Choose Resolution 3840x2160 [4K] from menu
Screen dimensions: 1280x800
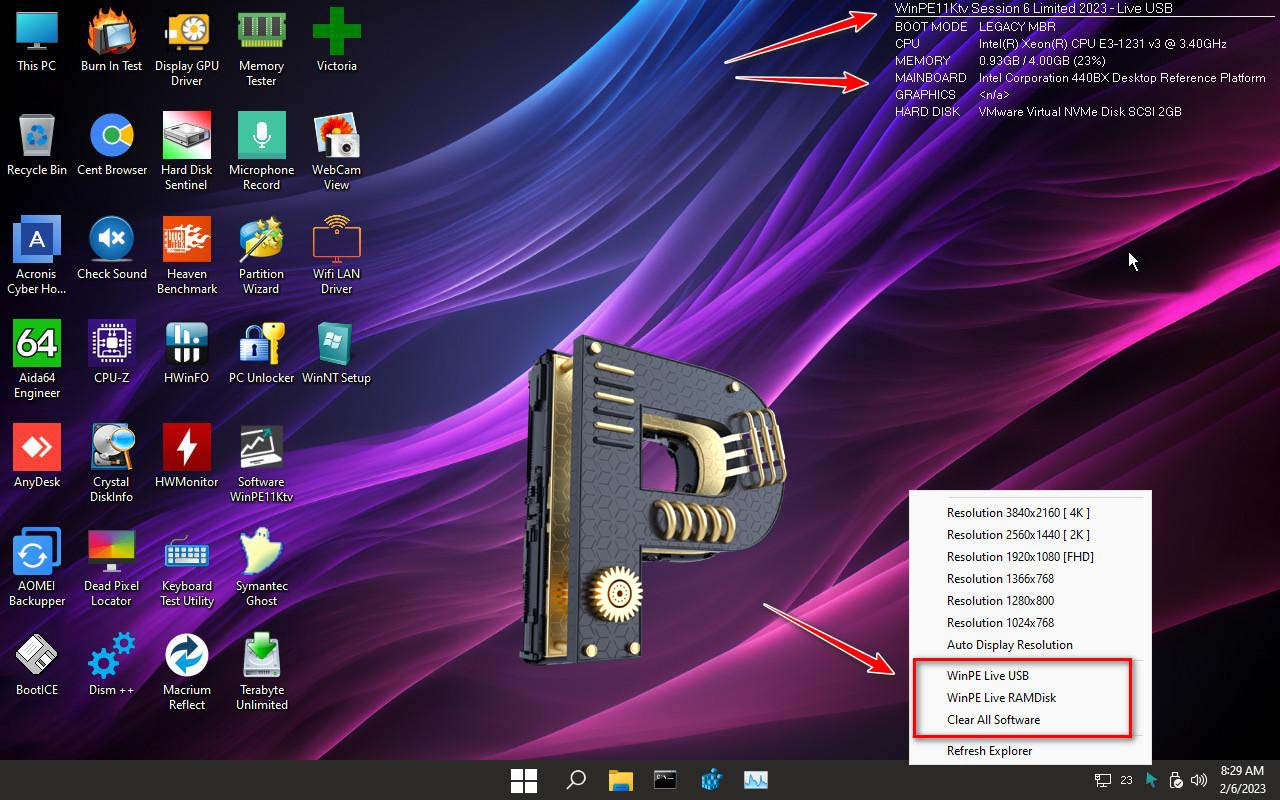(1018, 513)
